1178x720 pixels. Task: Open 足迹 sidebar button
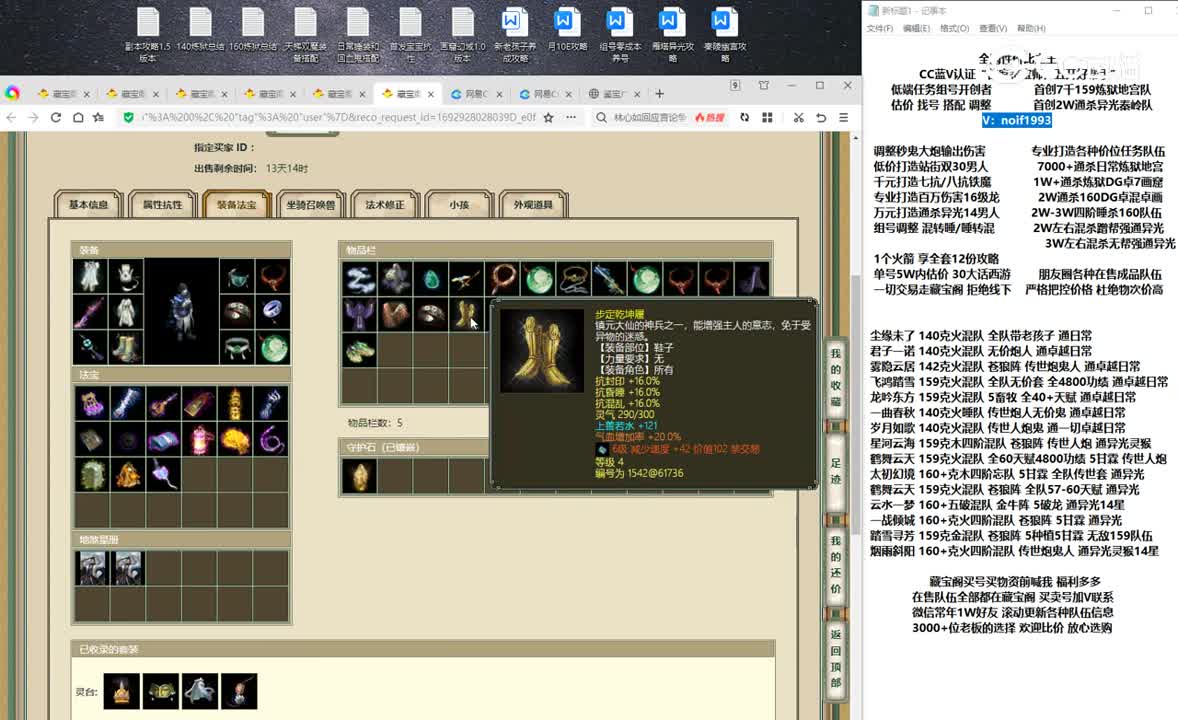coord(835,470)
